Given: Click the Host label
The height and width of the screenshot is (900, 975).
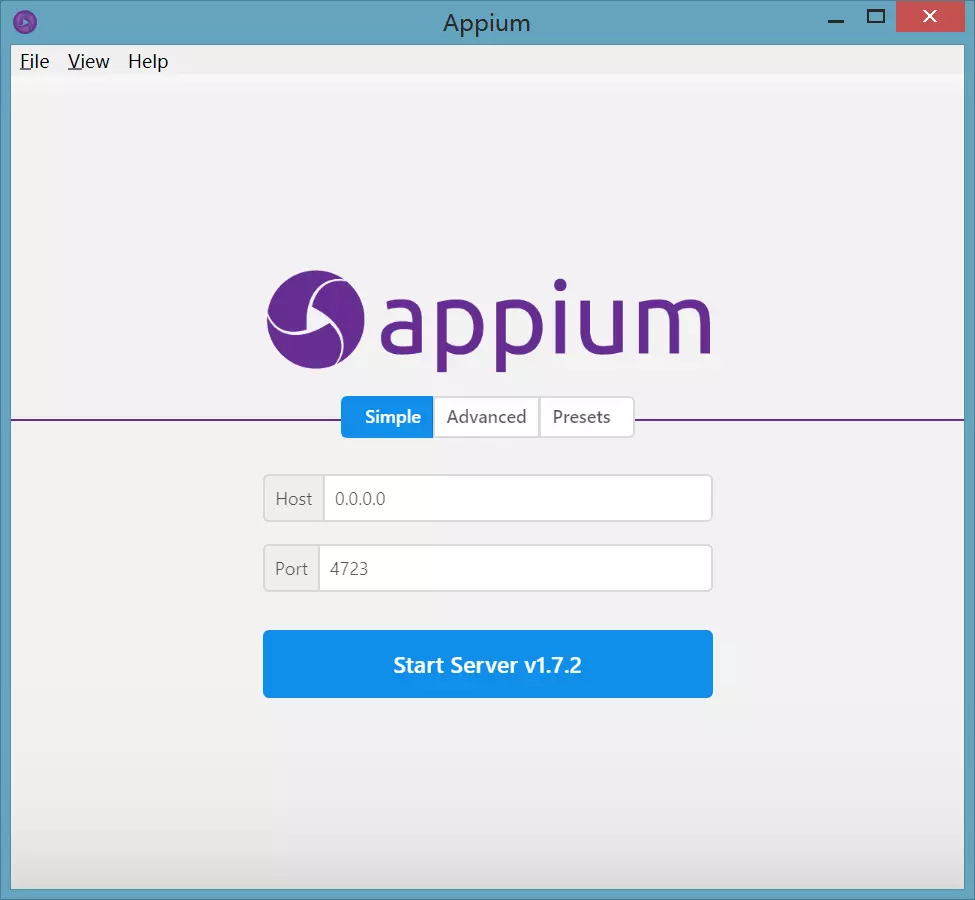Looking at the screenshot, I should (293, 498).
